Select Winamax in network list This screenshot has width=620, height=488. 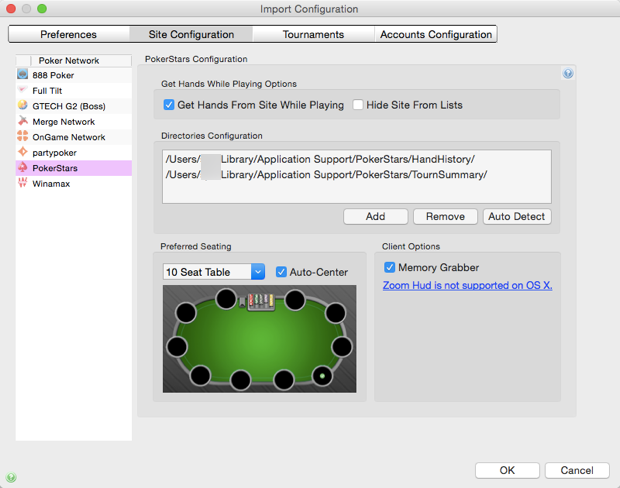(74, 183)
